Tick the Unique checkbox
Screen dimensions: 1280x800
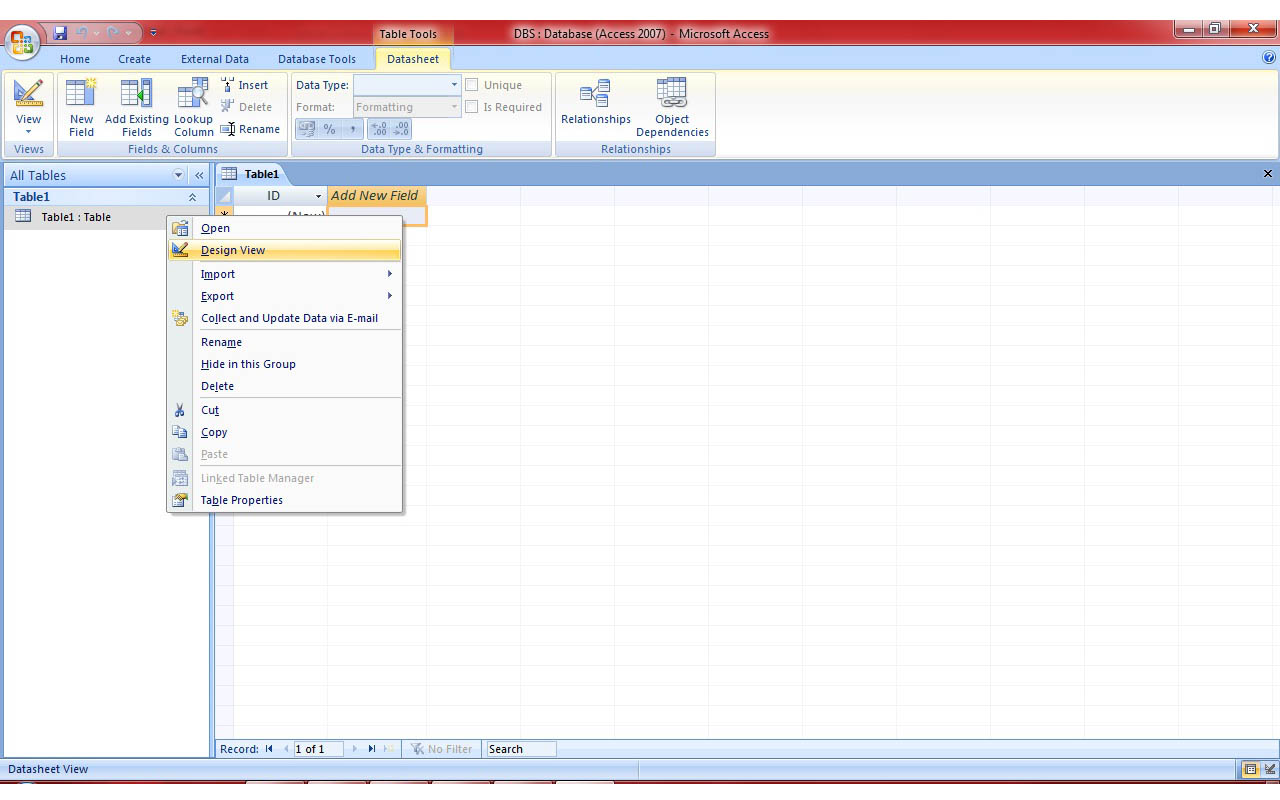pyautogui.click(x=472, y=85)
